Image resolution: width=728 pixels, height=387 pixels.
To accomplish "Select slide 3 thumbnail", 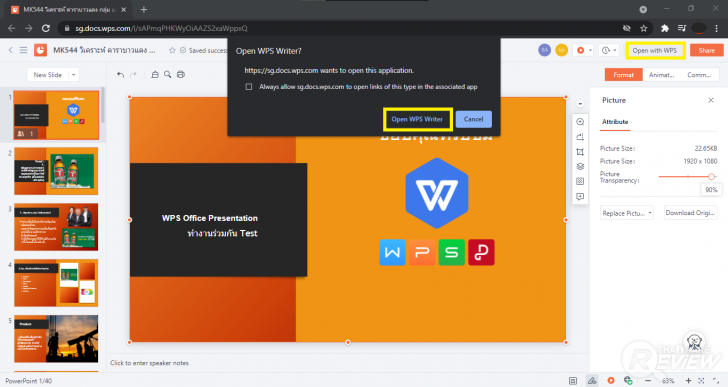I will pos(56,227).
